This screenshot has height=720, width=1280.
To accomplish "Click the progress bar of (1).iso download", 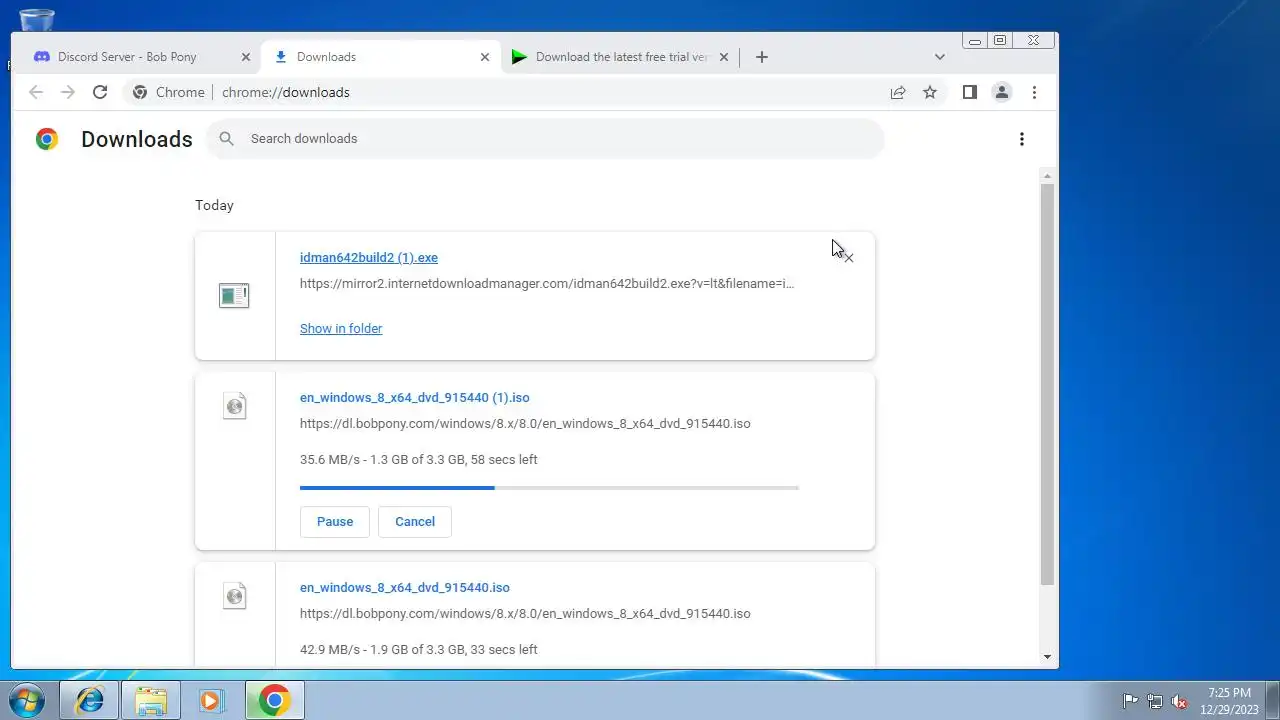I will 549,488.
